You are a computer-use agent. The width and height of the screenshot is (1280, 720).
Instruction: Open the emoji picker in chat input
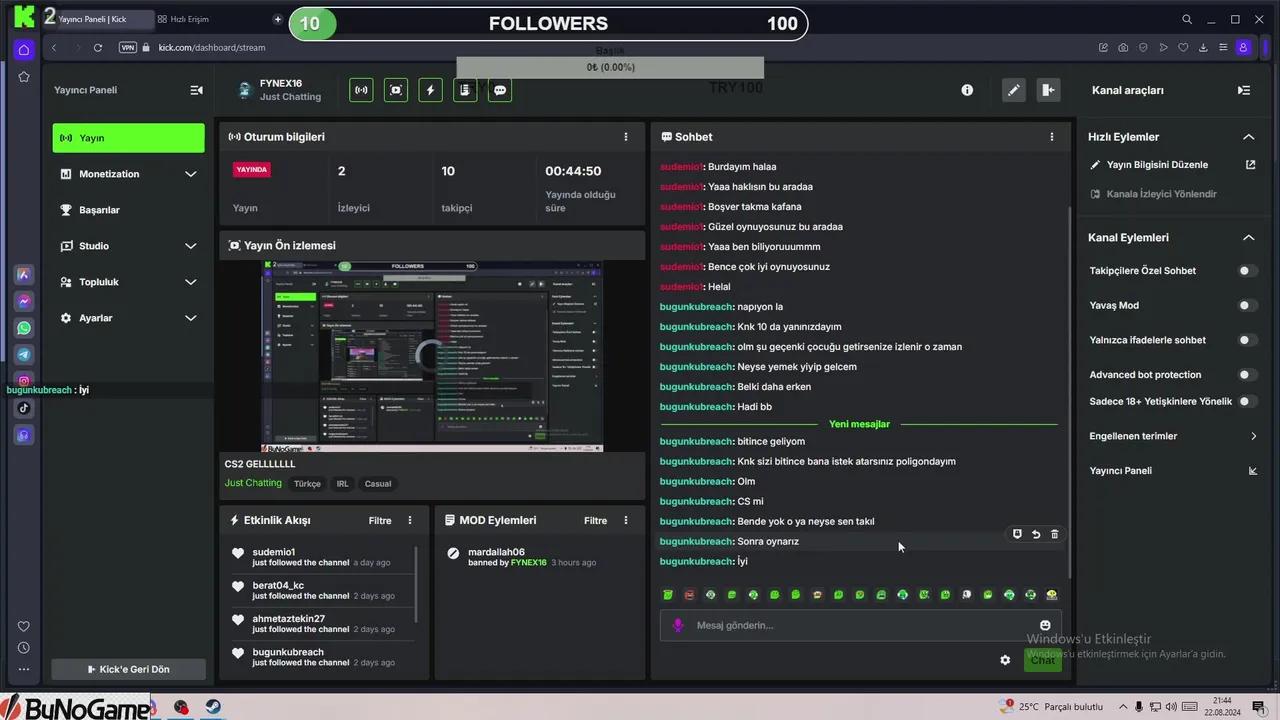1045,625
